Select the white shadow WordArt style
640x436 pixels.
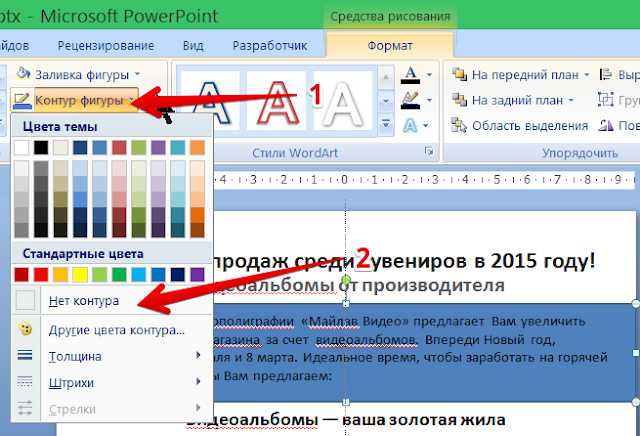point(343,101)
